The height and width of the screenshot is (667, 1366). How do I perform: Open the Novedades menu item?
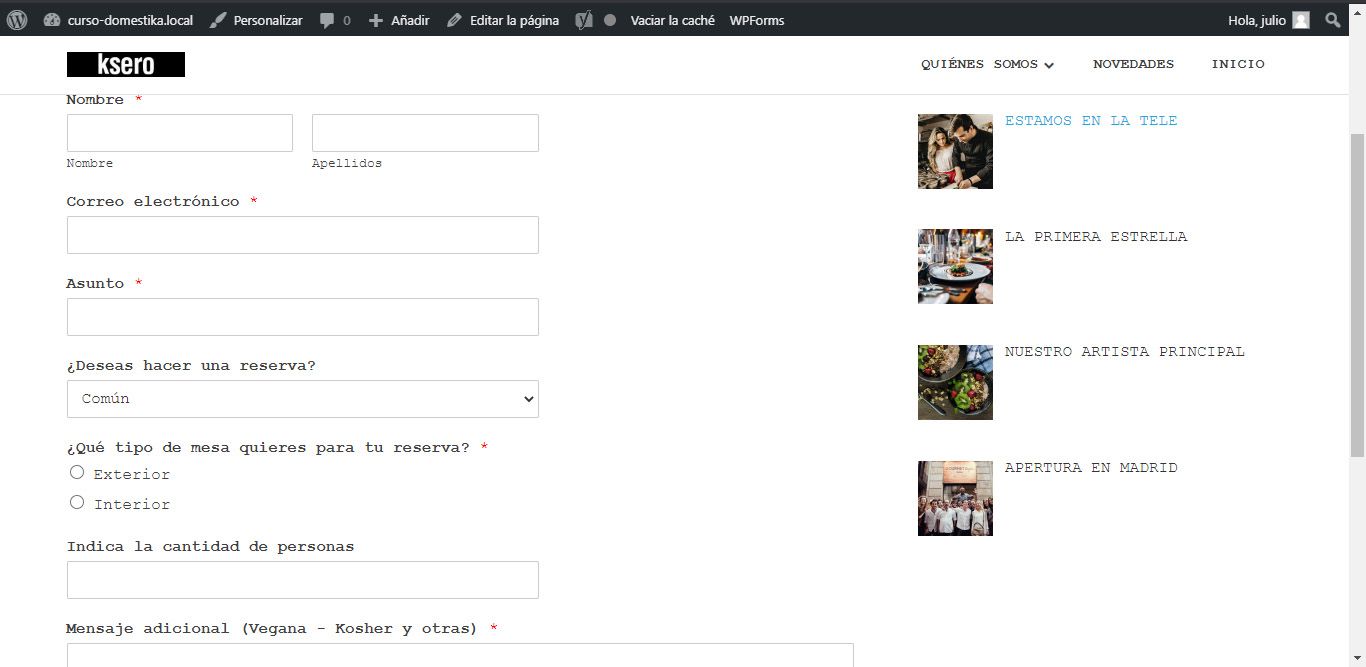[x=1133, y=64]
